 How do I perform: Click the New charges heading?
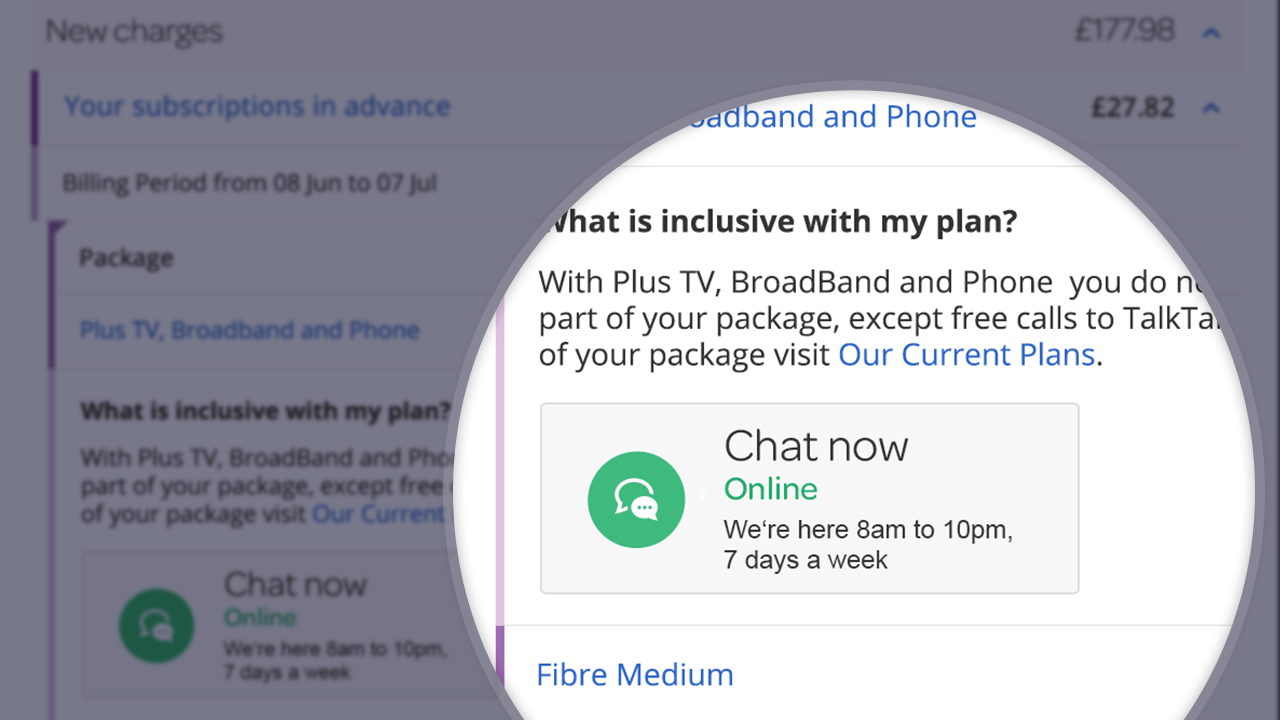coord(133,31)
